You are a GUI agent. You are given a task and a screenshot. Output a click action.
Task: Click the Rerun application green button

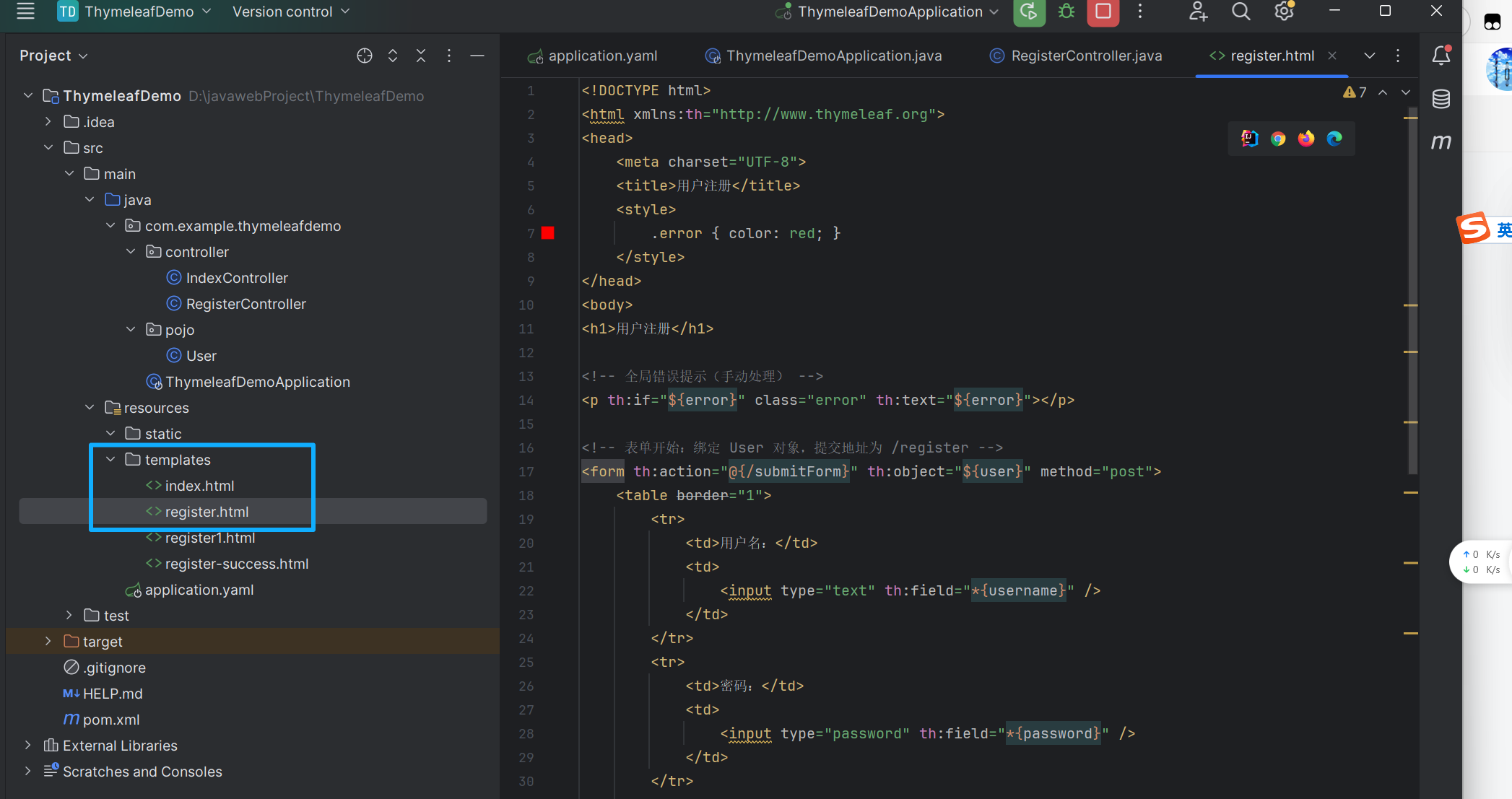pos(1029,12)
